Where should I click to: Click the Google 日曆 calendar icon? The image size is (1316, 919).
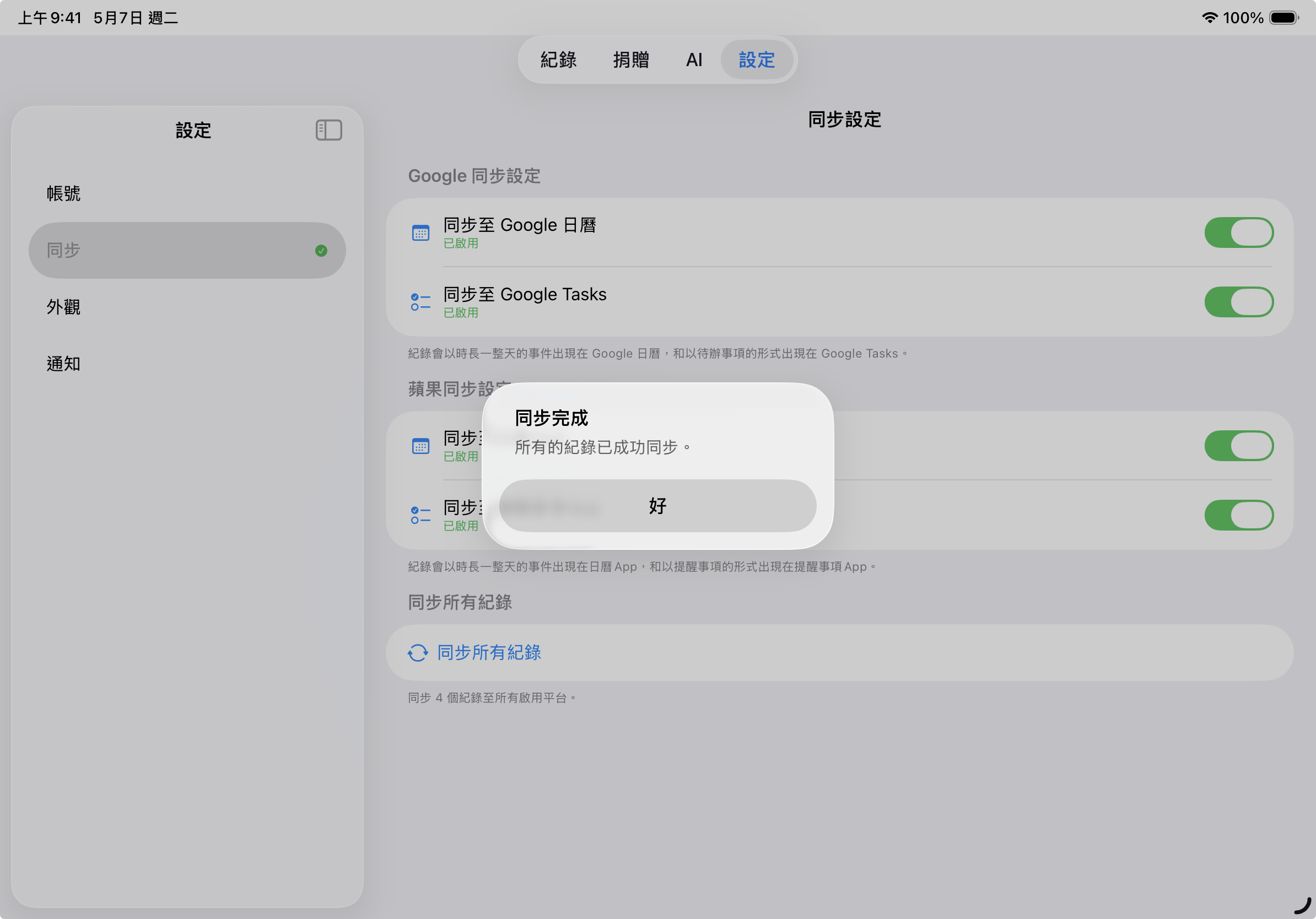coord(420,233)
